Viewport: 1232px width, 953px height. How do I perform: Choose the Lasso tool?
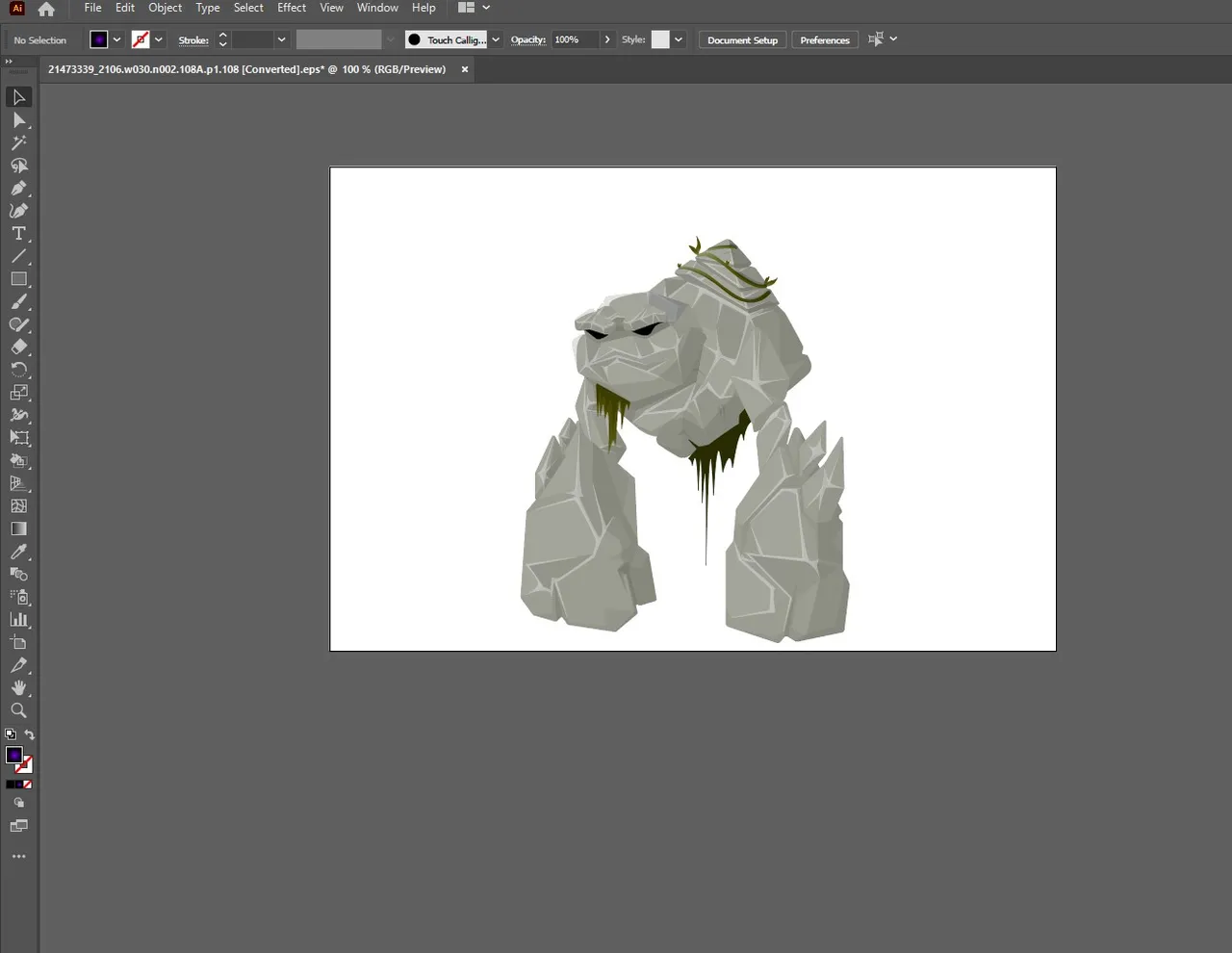point(18,166)
